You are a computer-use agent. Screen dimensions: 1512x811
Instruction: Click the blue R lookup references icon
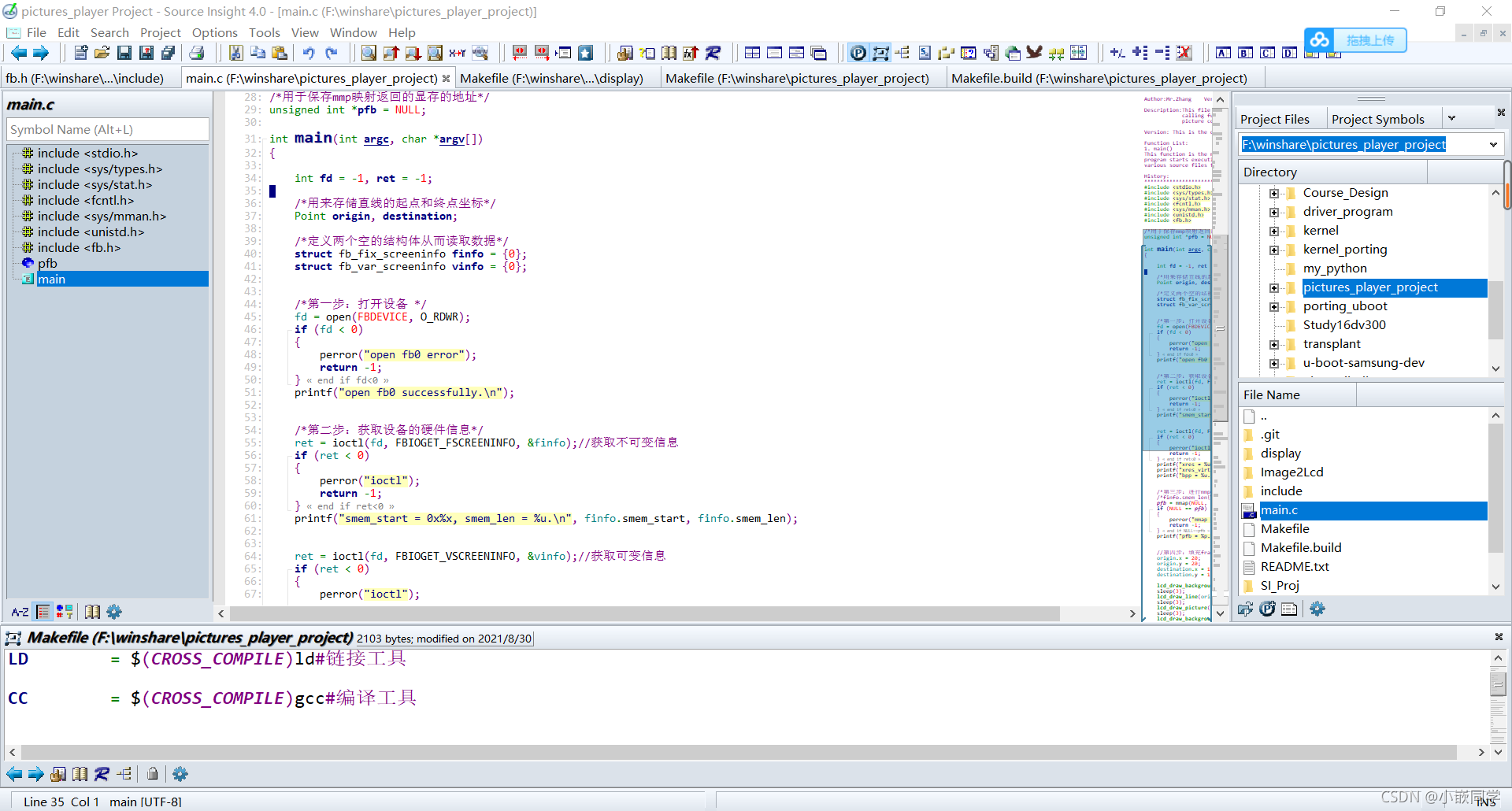click(x=713, y=53)
